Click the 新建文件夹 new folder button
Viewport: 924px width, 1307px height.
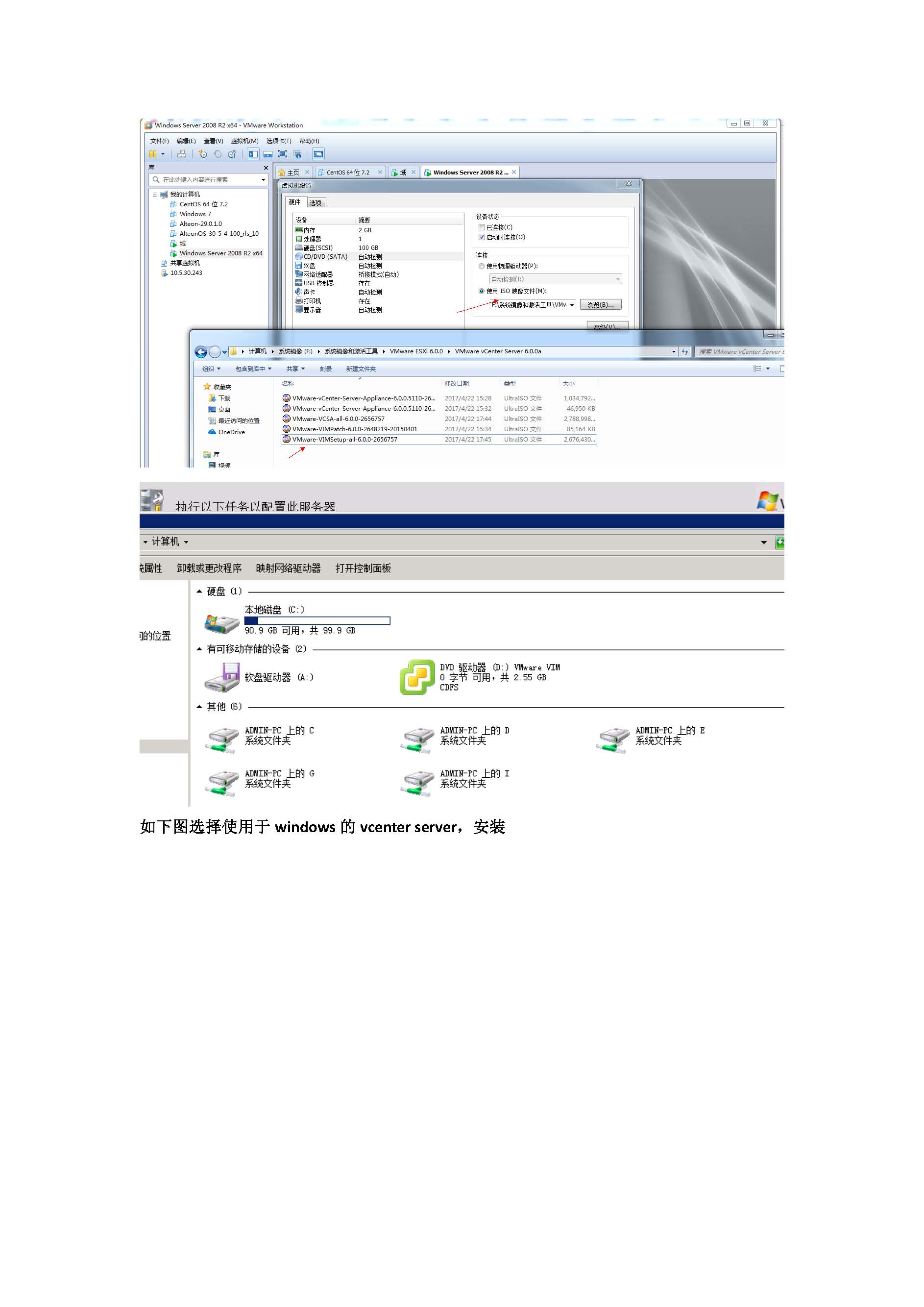tap(361, 369)
